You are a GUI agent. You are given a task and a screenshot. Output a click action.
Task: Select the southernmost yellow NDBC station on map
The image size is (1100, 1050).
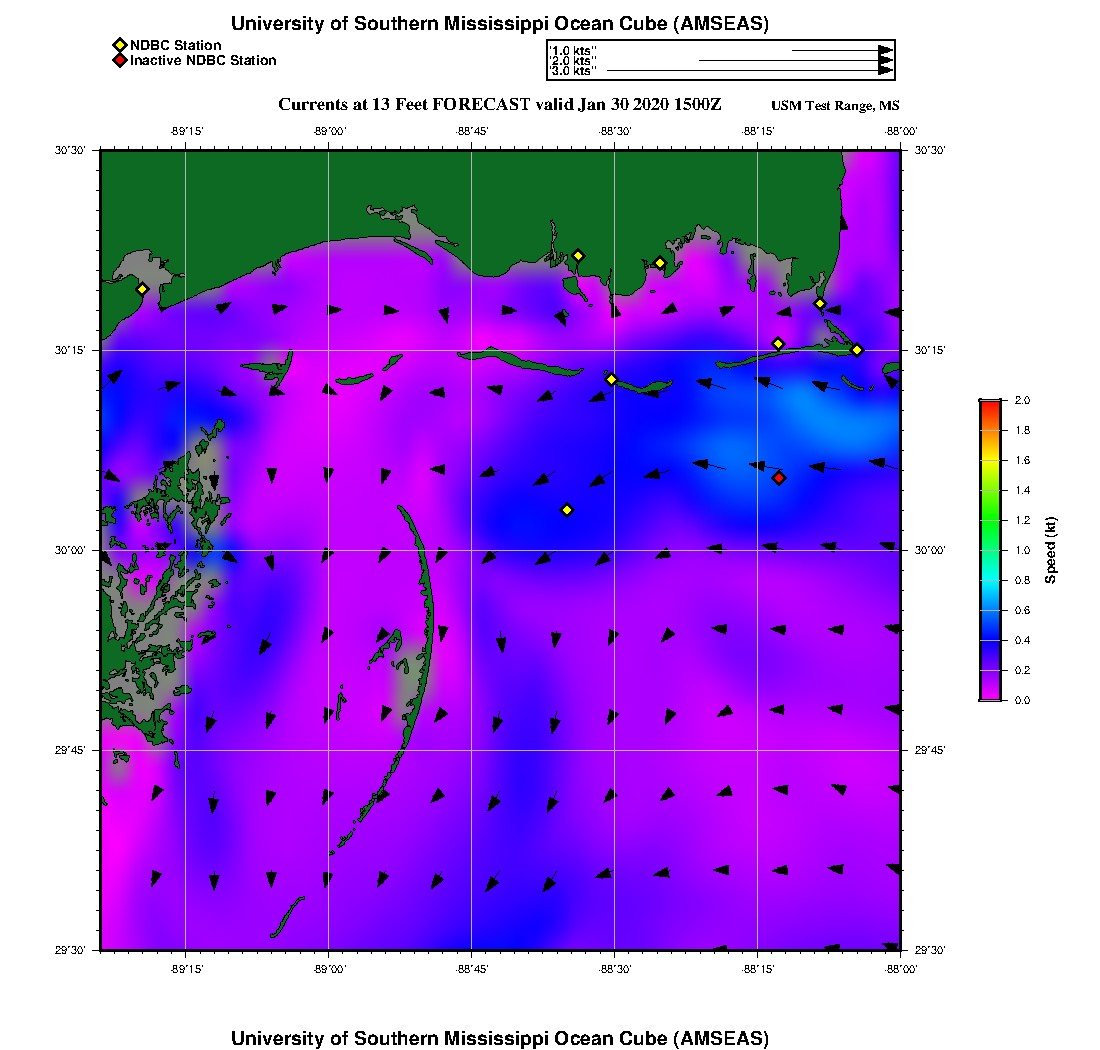click(567, 510)
